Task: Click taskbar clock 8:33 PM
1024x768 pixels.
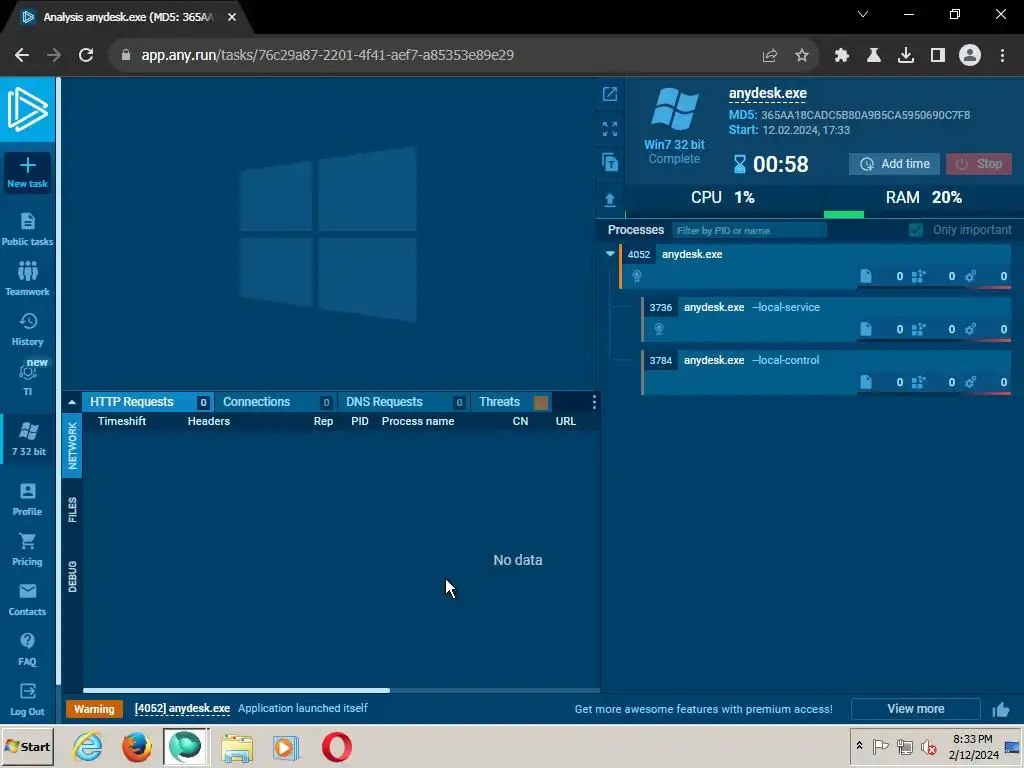Action: pos(972,739)
